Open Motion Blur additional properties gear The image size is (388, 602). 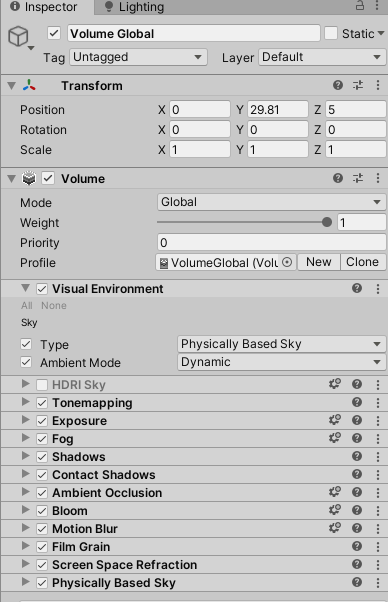point(335,528)
